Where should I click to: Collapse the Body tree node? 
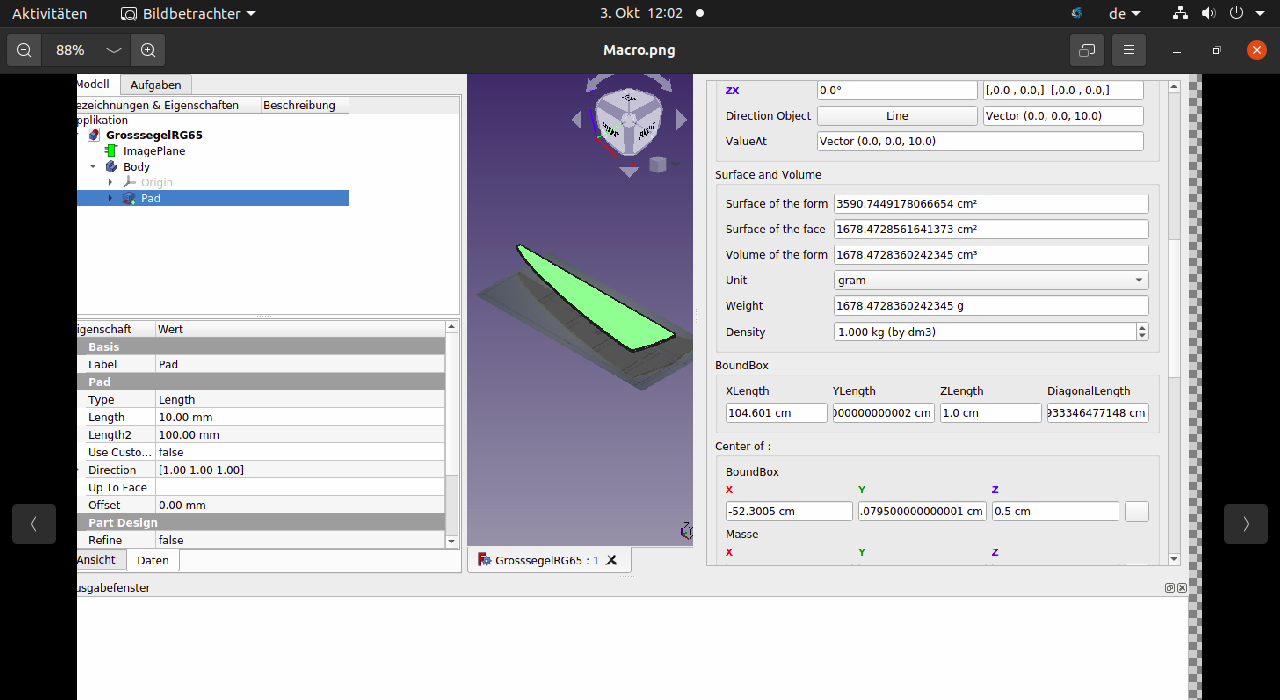click(93, 167)
